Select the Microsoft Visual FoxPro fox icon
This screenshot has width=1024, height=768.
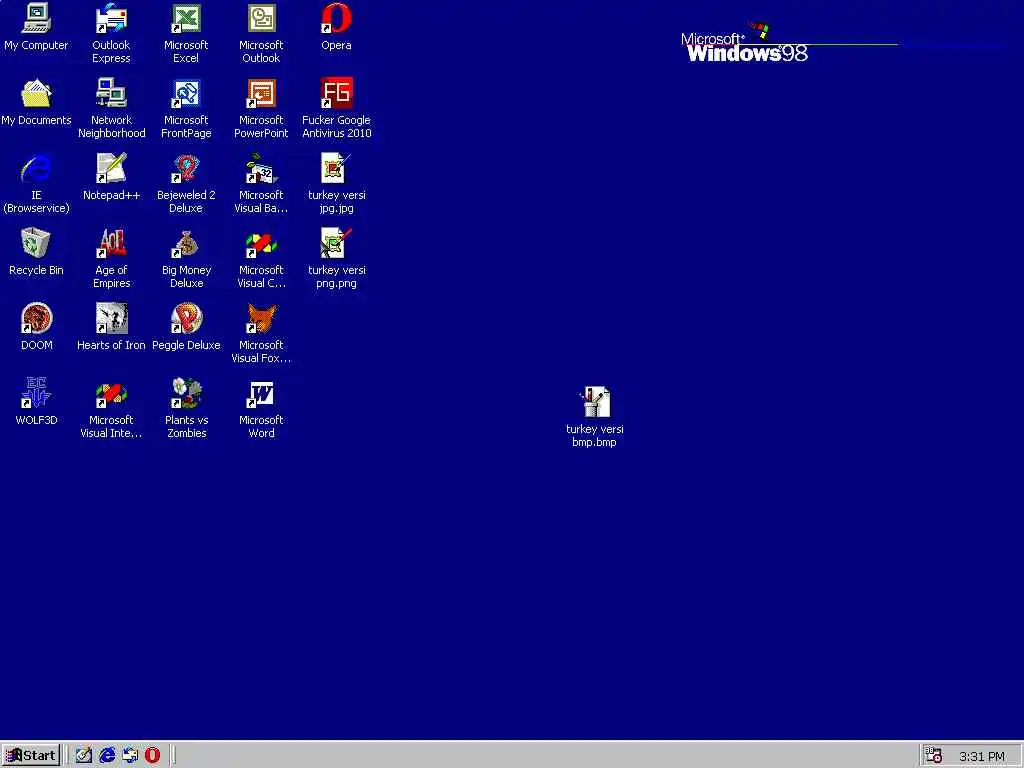coord(261,319)
